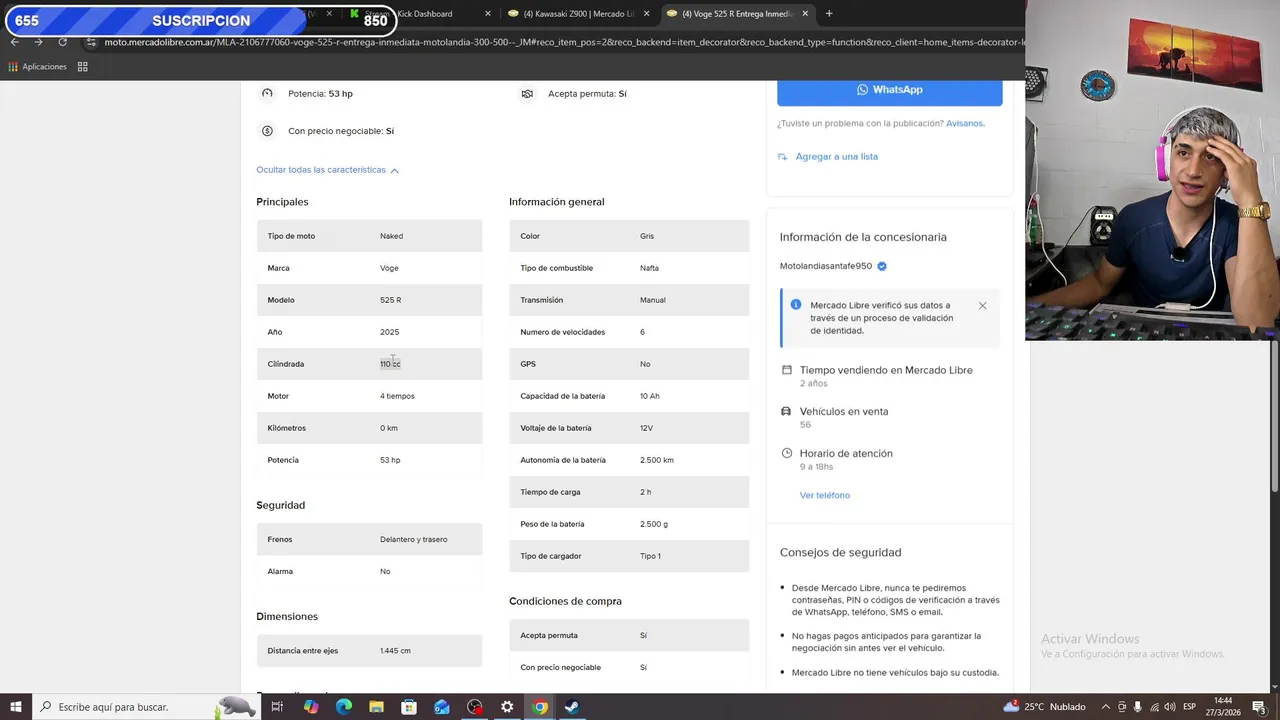The width and height of the screenshot is (1280, 720).
Task: Click the Tipo de combustible value Nafta
Action: coord(649,268)
